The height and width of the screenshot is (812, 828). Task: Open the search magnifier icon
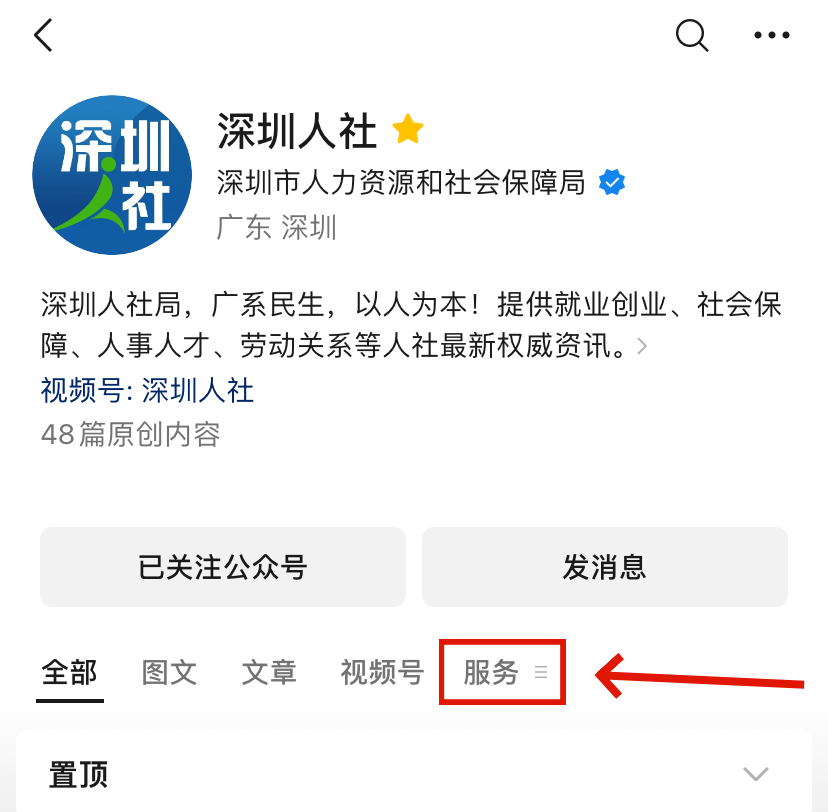(x=692, y=35)
